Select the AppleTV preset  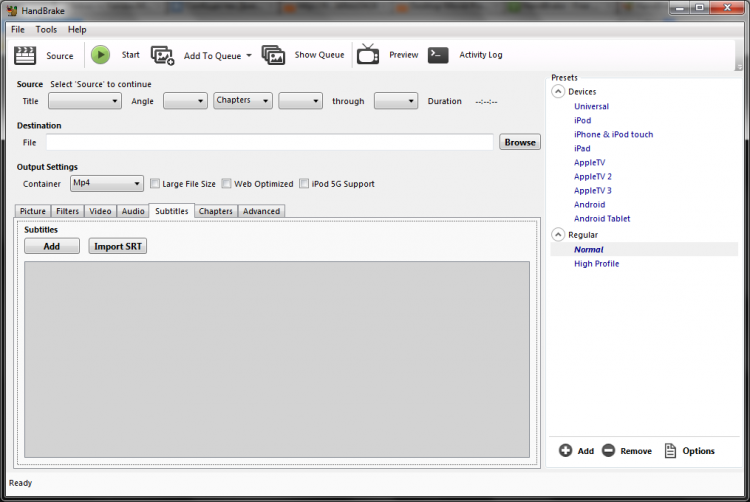tap(589, 163)
